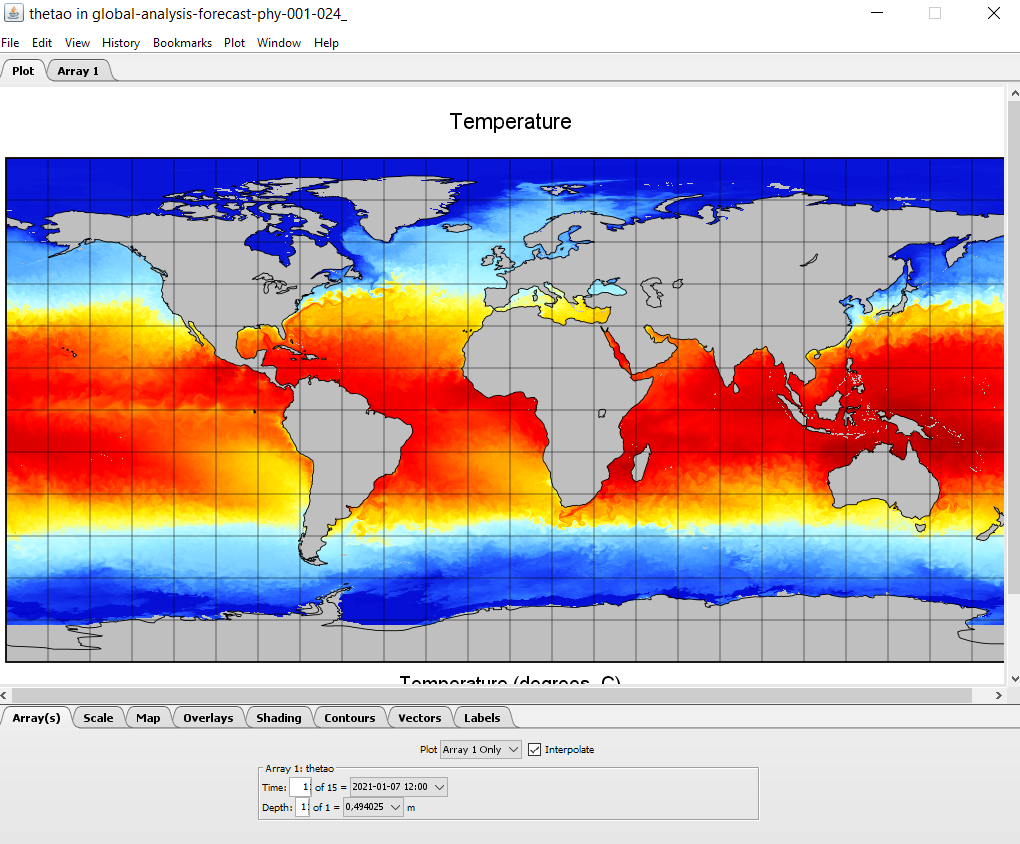The width and height of the screenshot is (1020, 844).
Task: Open the Plot 'Array 1 Only' dropdown
Action: [481, 749]
